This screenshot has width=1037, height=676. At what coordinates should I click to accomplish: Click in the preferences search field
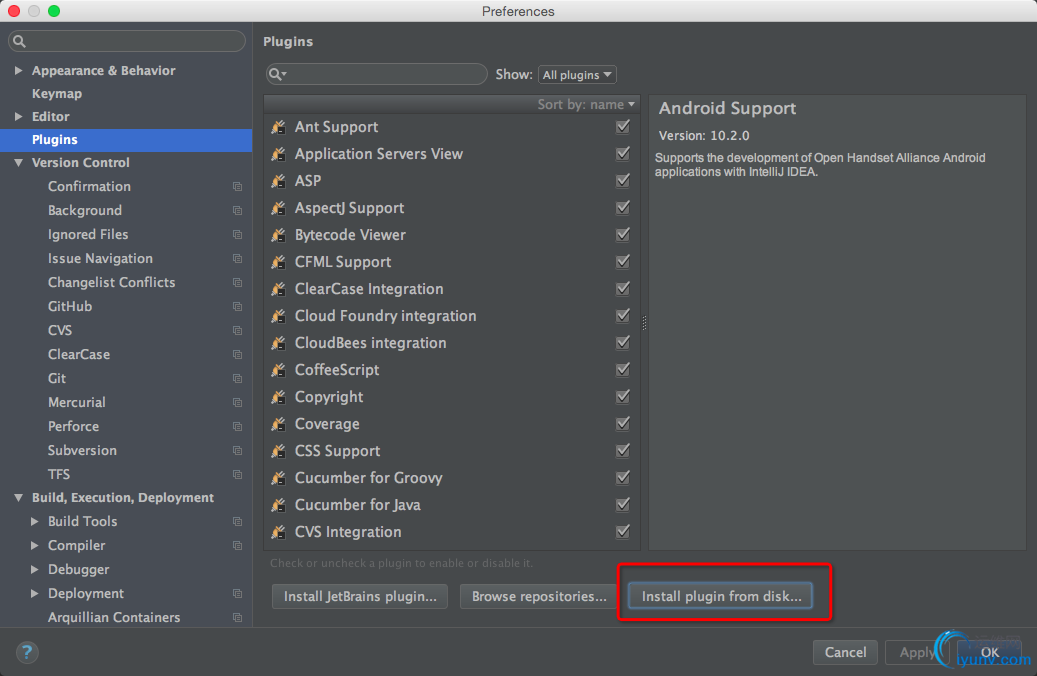tap(126, 41)
